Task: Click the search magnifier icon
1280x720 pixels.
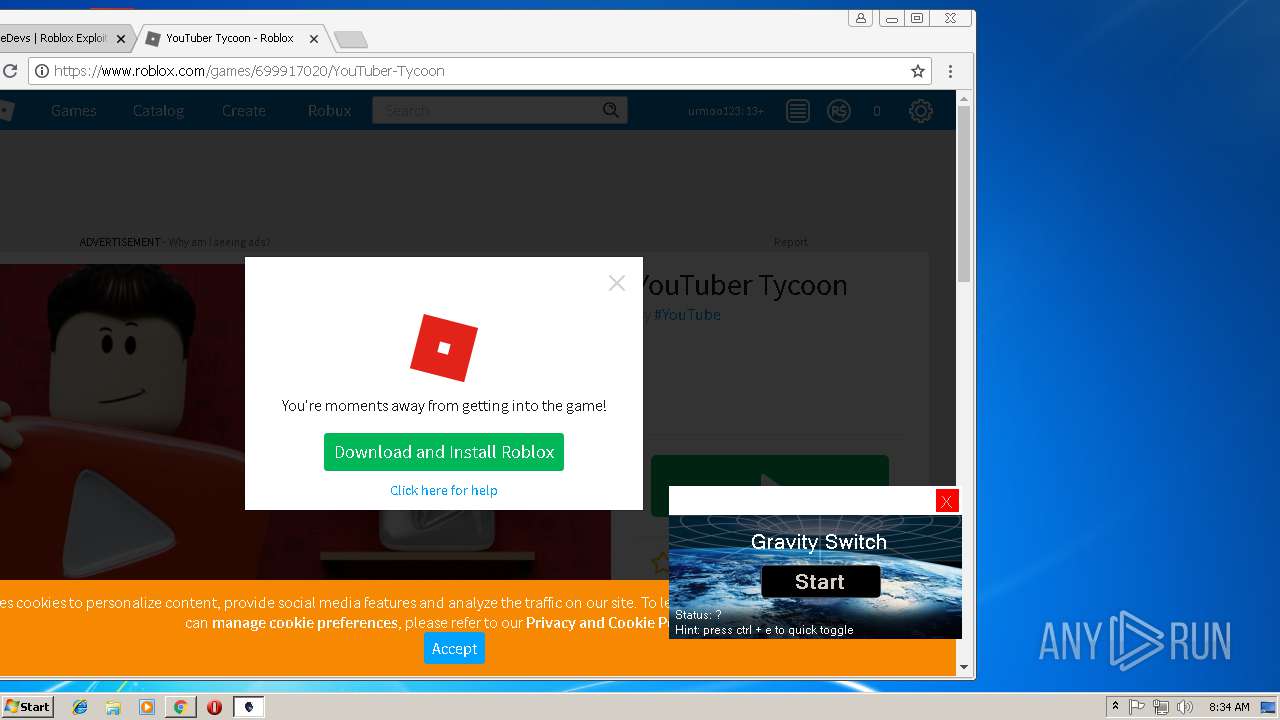Action: coord(611,110)
